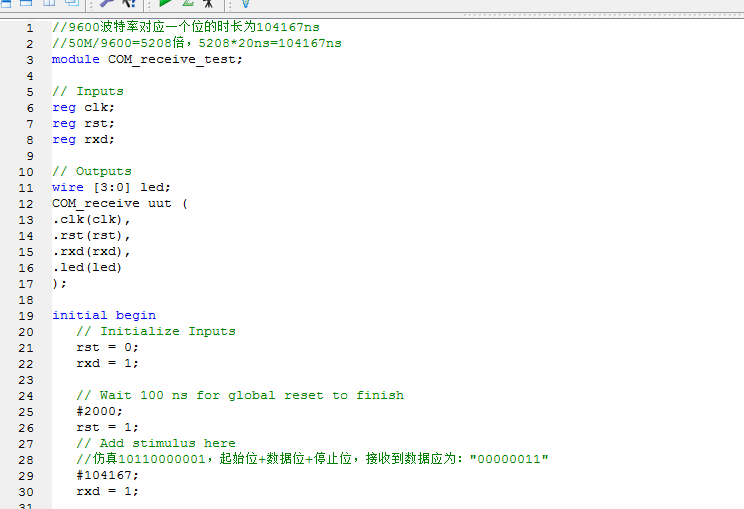Click line number 1 in the gutter

tap(30, 28)
